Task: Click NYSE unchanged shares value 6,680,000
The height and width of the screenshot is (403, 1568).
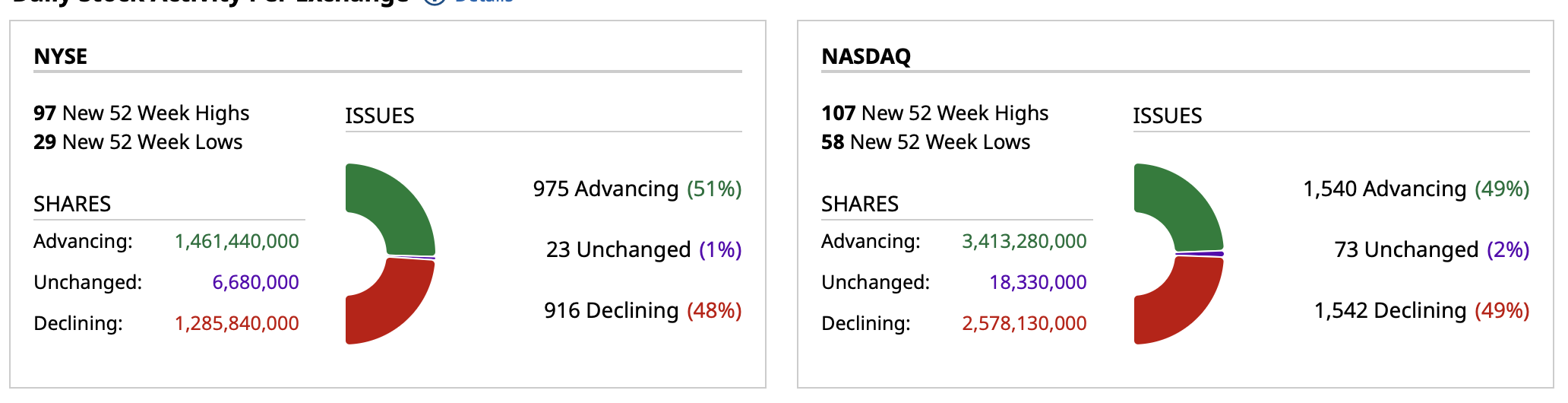Action: point(255,283)
